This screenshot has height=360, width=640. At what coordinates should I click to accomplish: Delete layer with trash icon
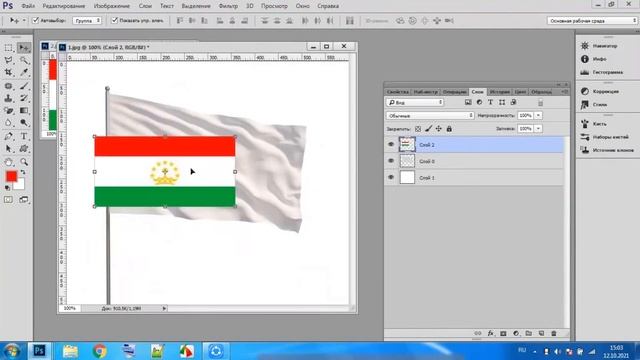click(x=554, y=333)
